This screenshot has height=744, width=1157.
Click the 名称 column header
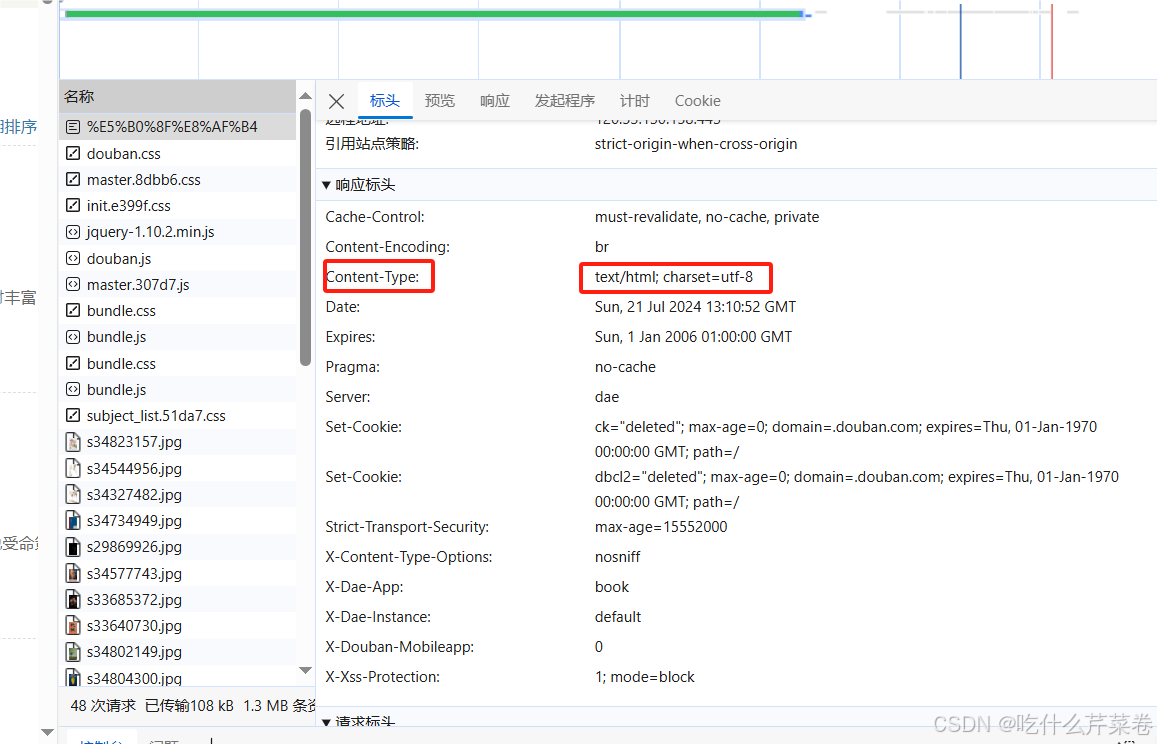[x=177, y=97]
